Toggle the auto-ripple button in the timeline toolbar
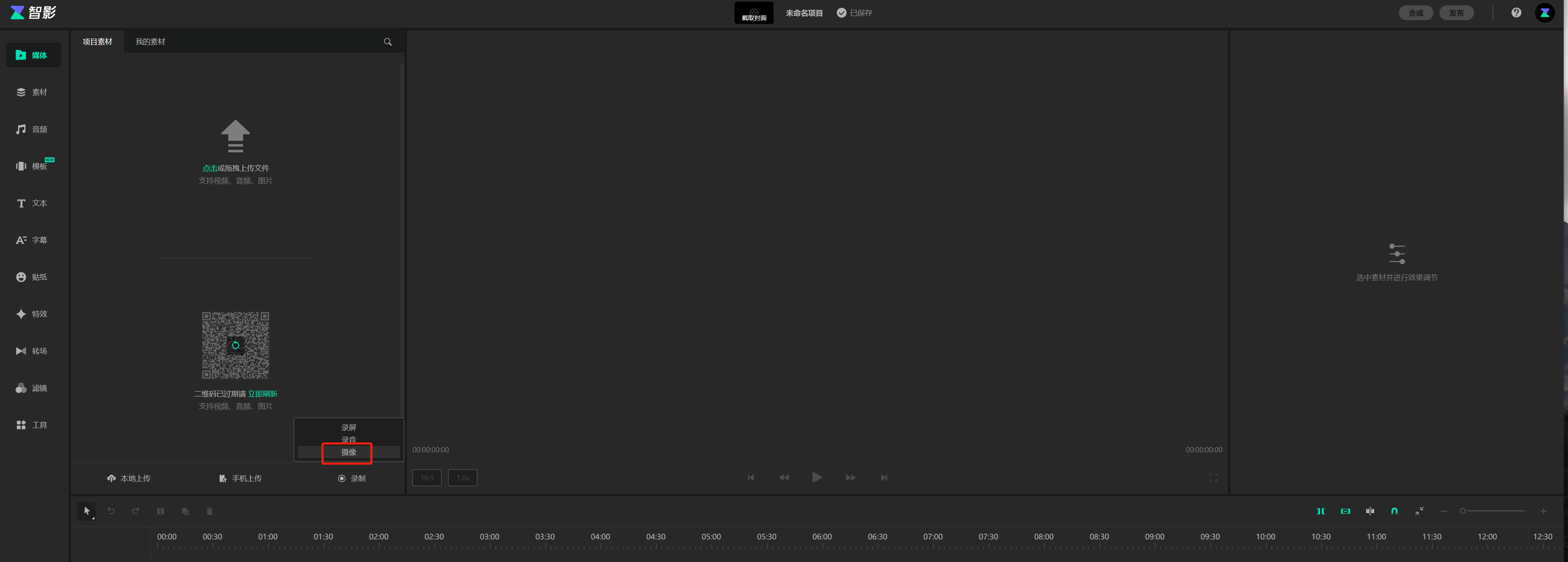This screenshot has width=1568, height=562. tap(1320, 511)
